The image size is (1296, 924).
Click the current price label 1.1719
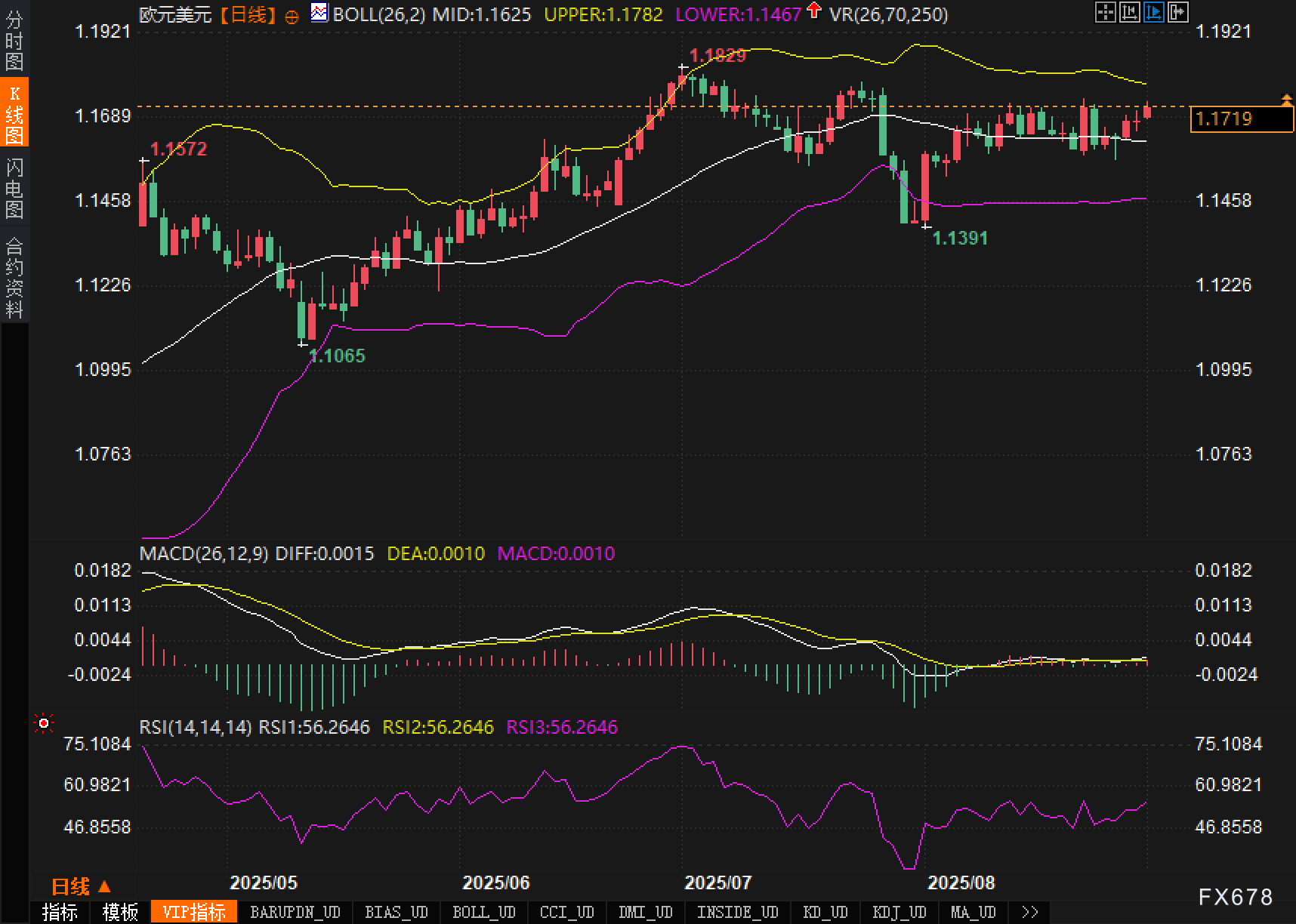pyautogui.click(x=1241, y=119)
